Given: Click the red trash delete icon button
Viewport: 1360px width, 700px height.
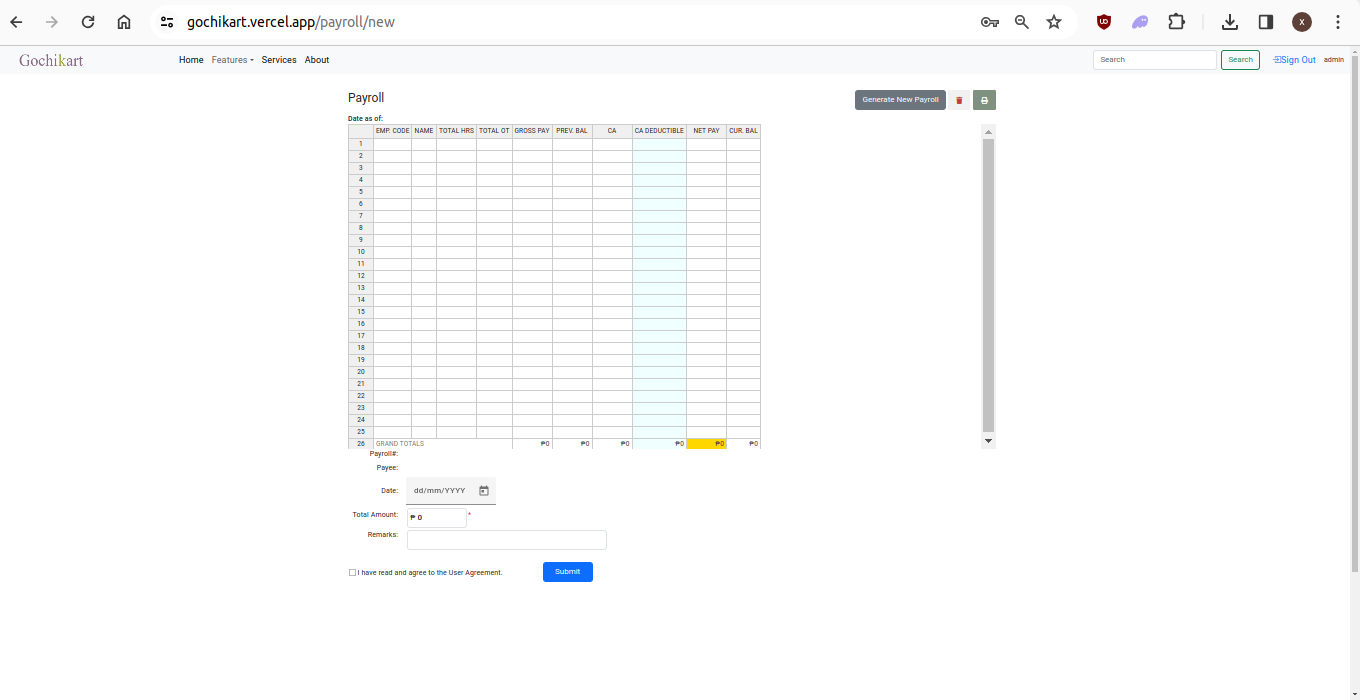Looking at the screenshot, I should (959, 100).
